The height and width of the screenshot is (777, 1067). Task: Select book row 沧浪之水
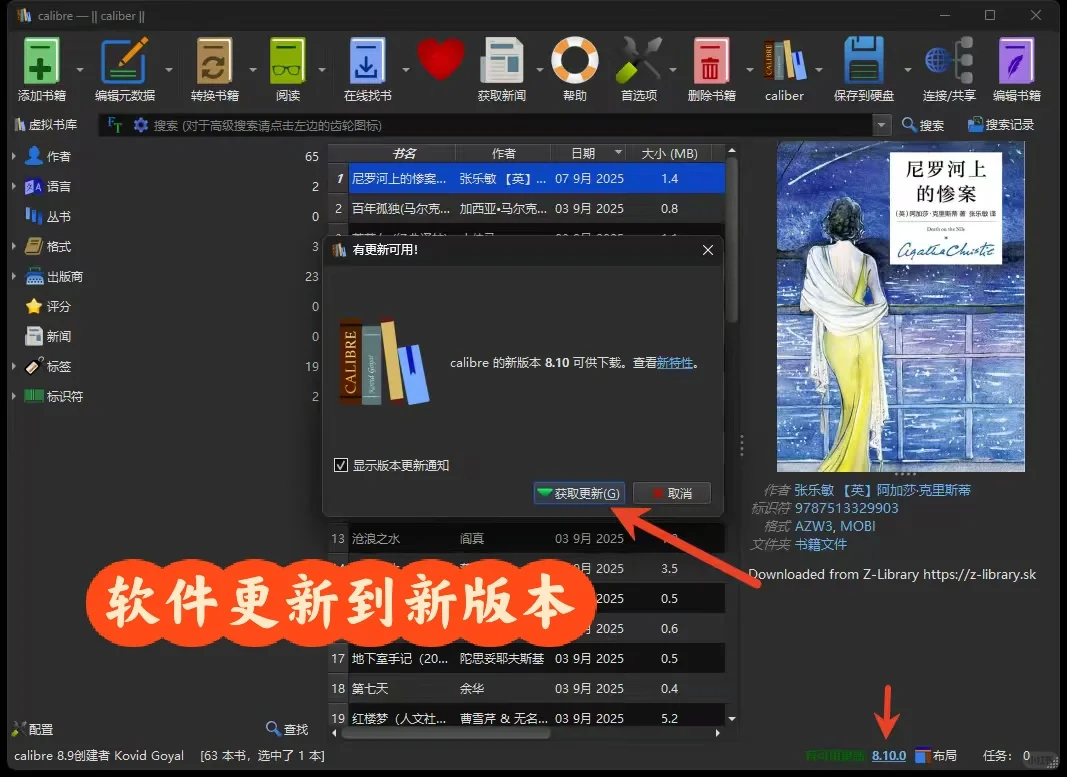(526, 538)
